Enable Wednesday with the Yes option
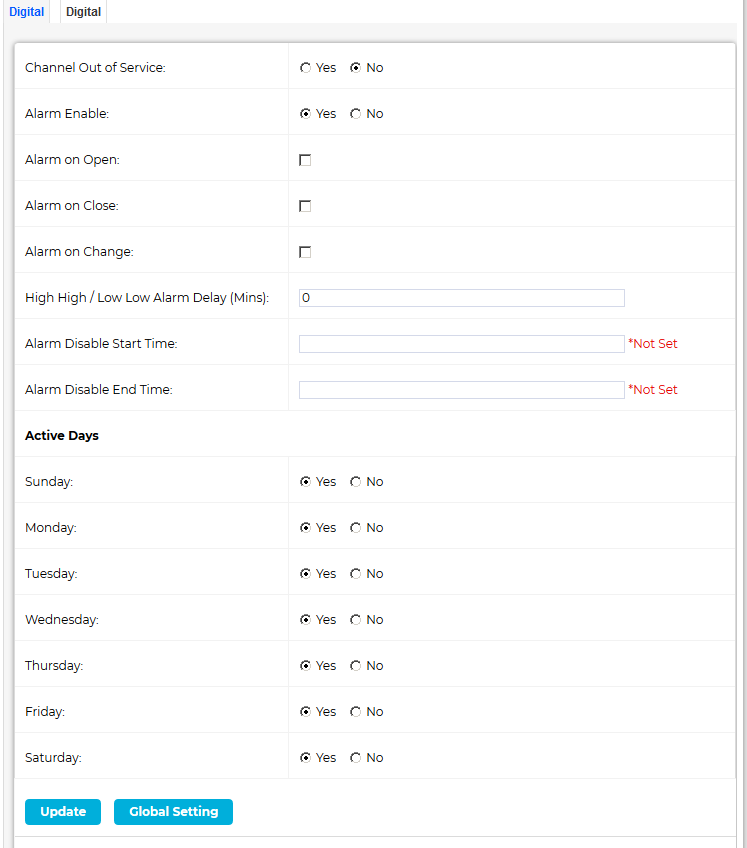The width and height of the screenshot is (747, 848). point(306,619)
